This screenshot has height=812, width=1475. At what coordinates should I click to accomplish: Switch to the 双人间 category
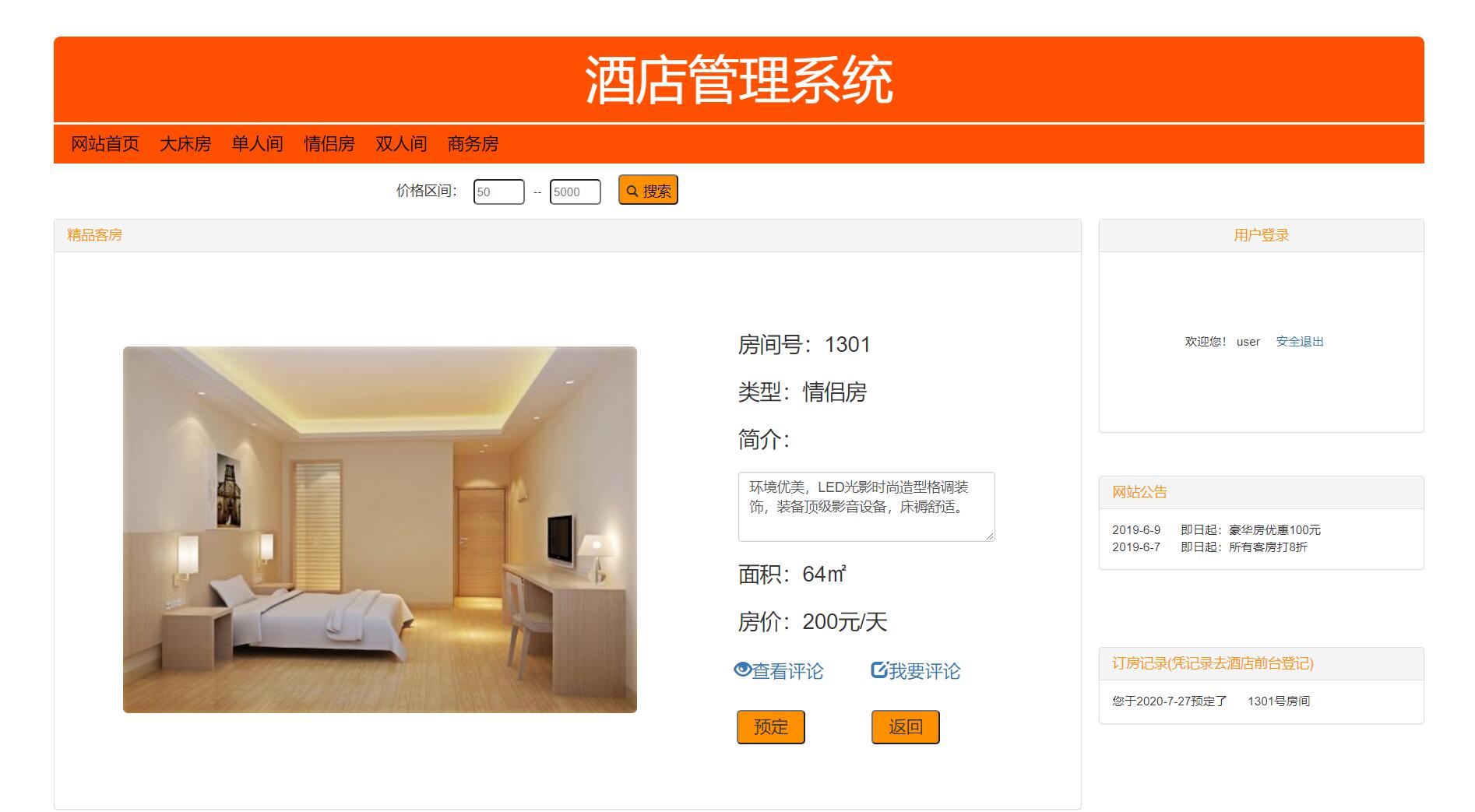(401, 144)
